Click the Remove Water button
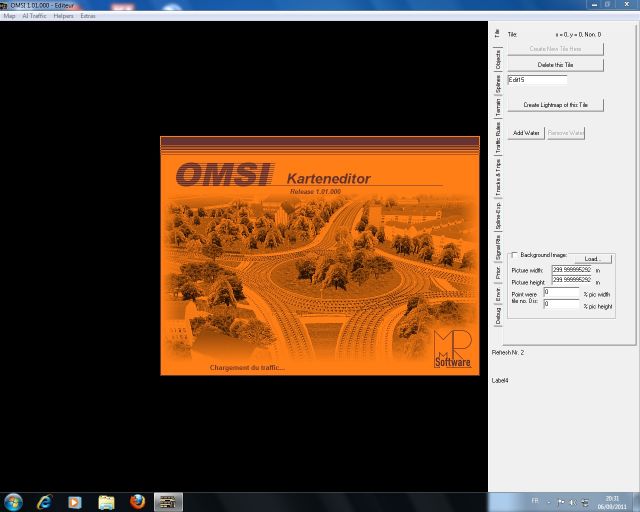The width and height of the screenshot is (640, 512). point(566,133)
